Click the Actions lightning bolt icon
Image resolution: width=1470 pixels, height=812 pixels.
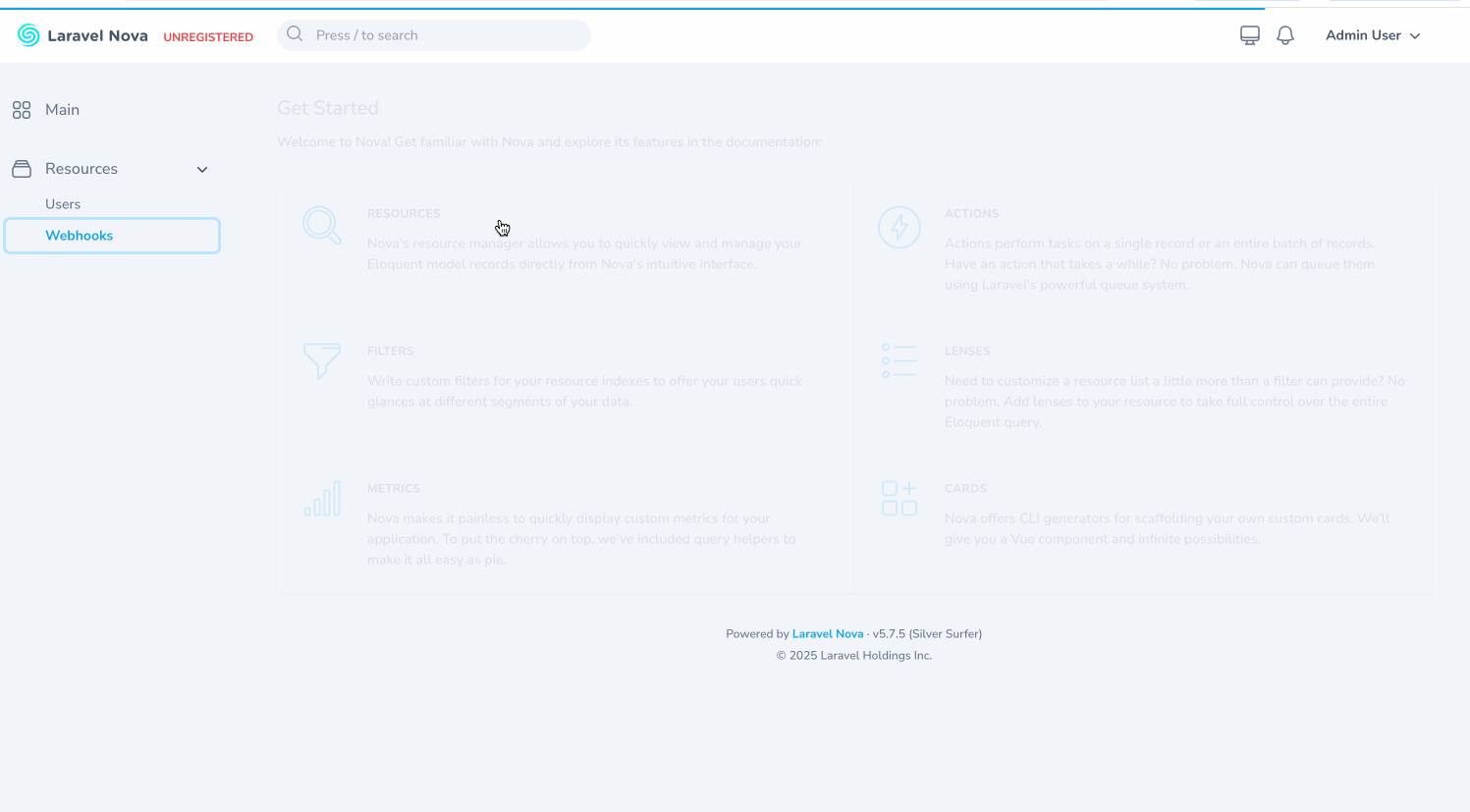coord(898,227)
